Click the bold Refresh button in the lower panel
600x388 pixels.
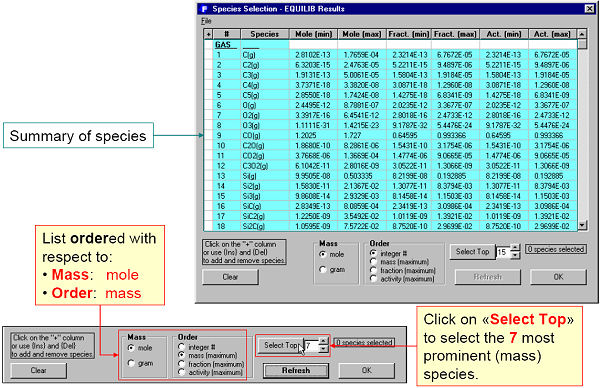click(296, 370)
